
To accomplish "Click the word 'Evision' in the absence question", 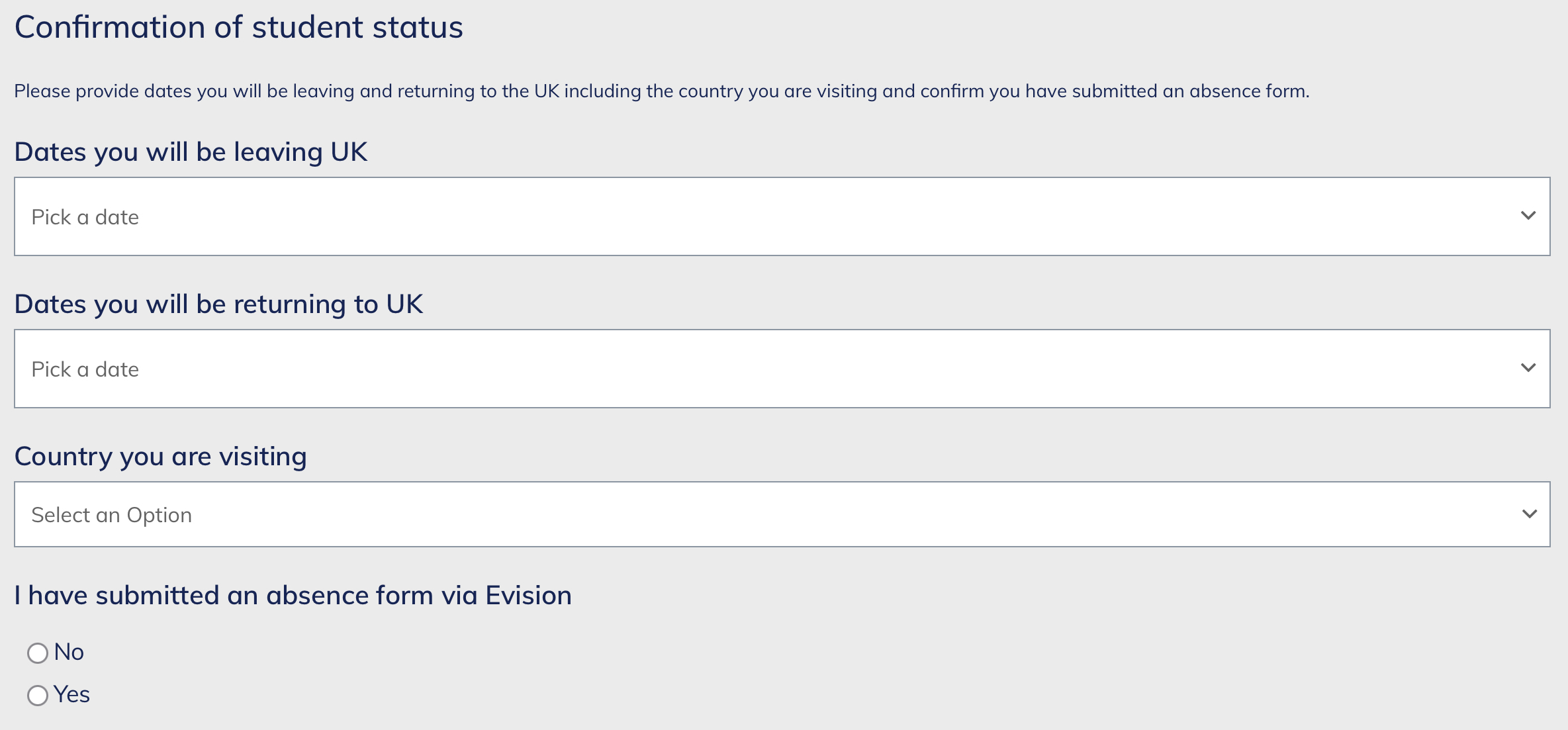I will point(528,596).
